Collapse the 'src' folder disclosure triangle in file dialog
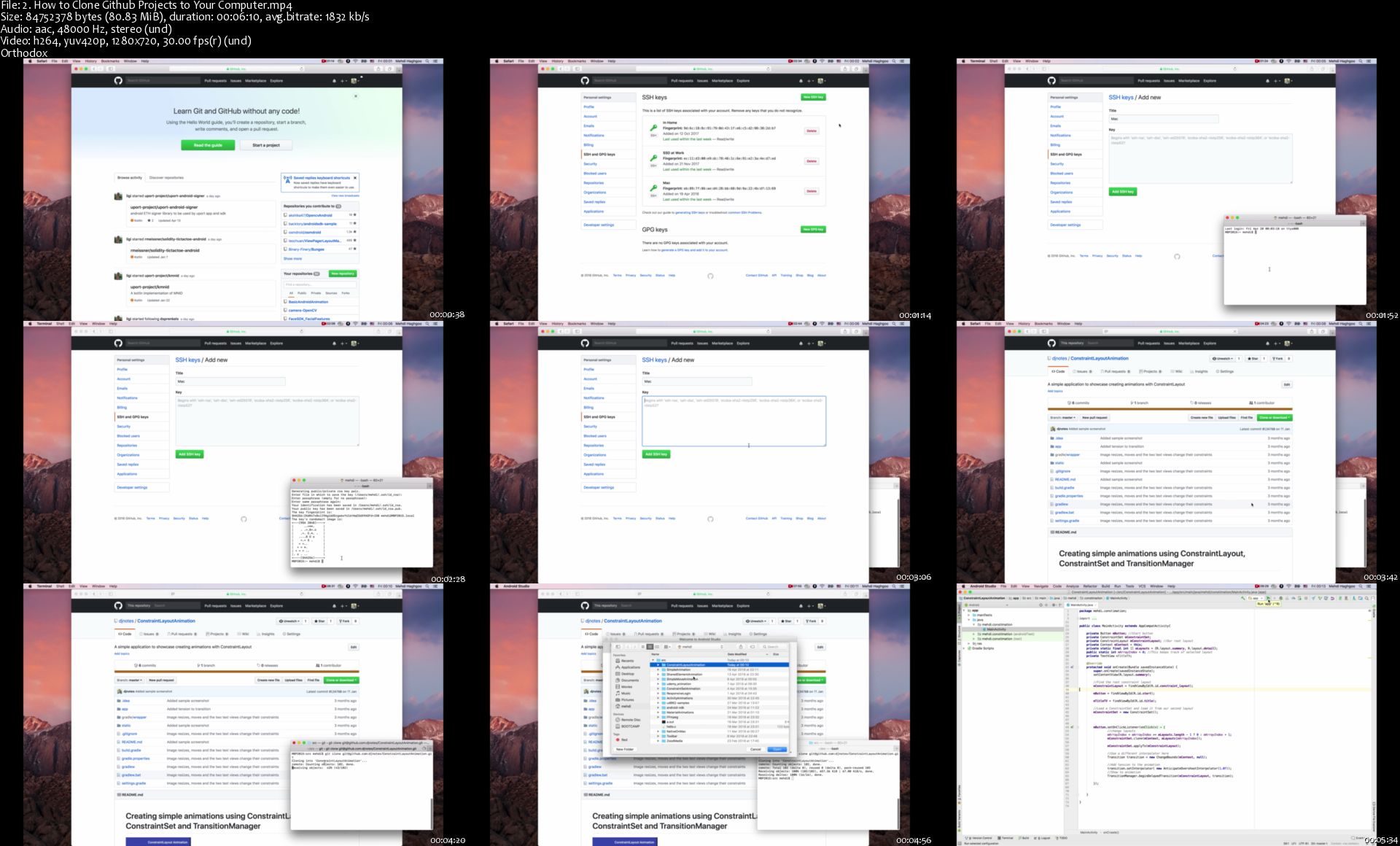The width and height of the screenshot is (1400, 846). tap(653, 660)
